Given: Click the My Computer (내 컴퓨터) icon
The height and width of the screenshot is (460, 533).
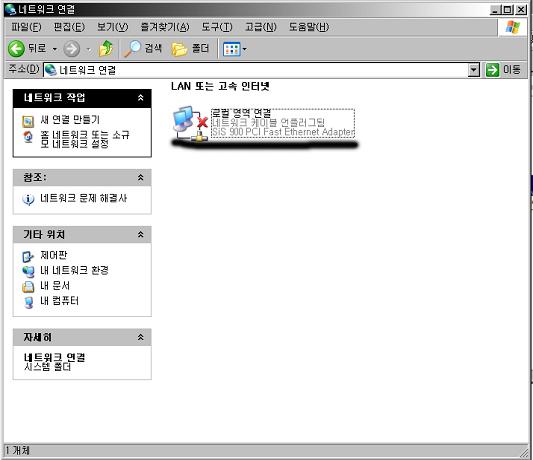Looking at the screenshot, I should (x=29, y=302).
